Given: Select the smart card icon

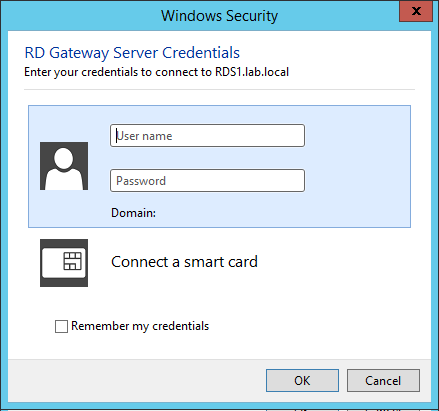Looking at the screenshot, I should (x=64, y=263).
